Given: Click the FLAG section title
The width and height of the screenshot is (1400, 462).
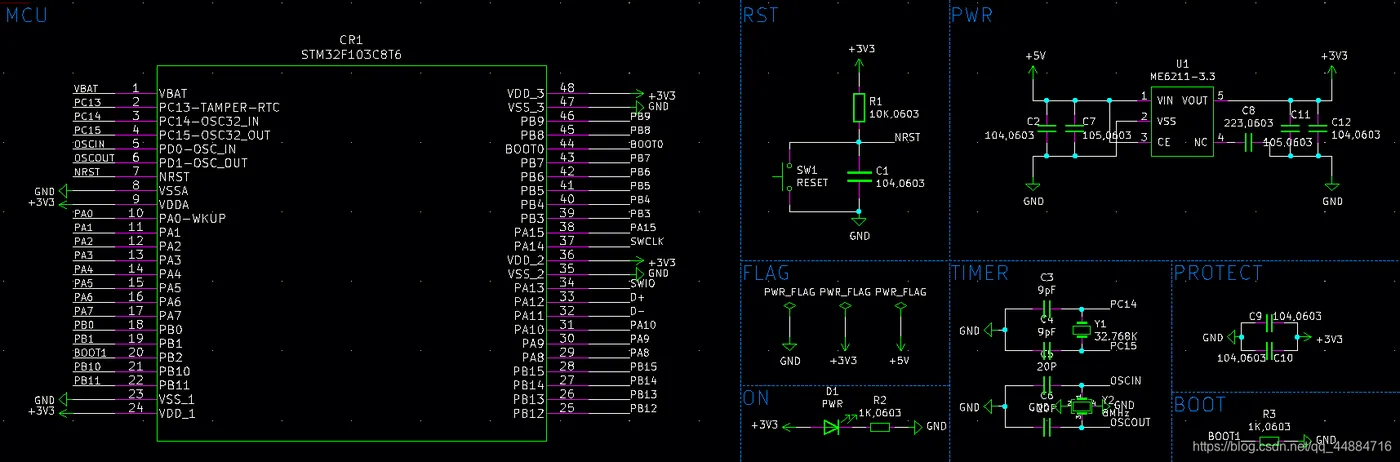Looking at the screenshot, I should coord(766,273).
